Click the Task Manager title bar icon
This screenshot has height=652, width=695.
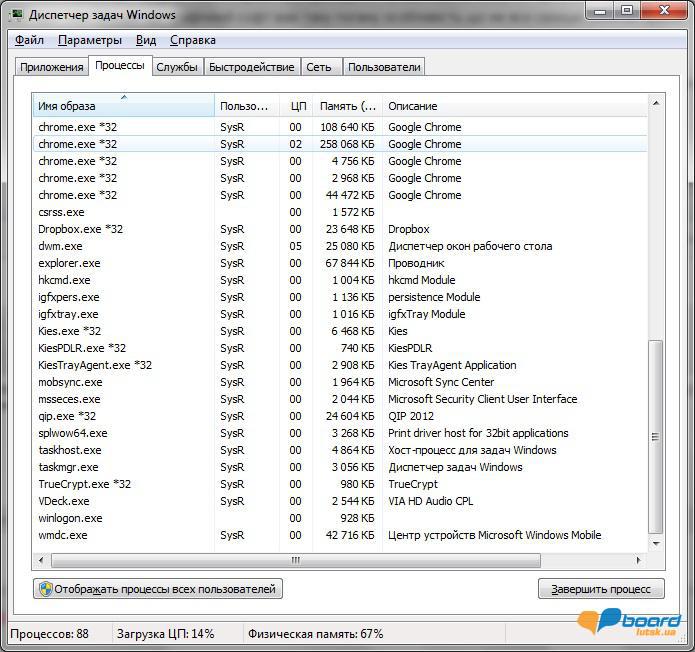[17, 14]
